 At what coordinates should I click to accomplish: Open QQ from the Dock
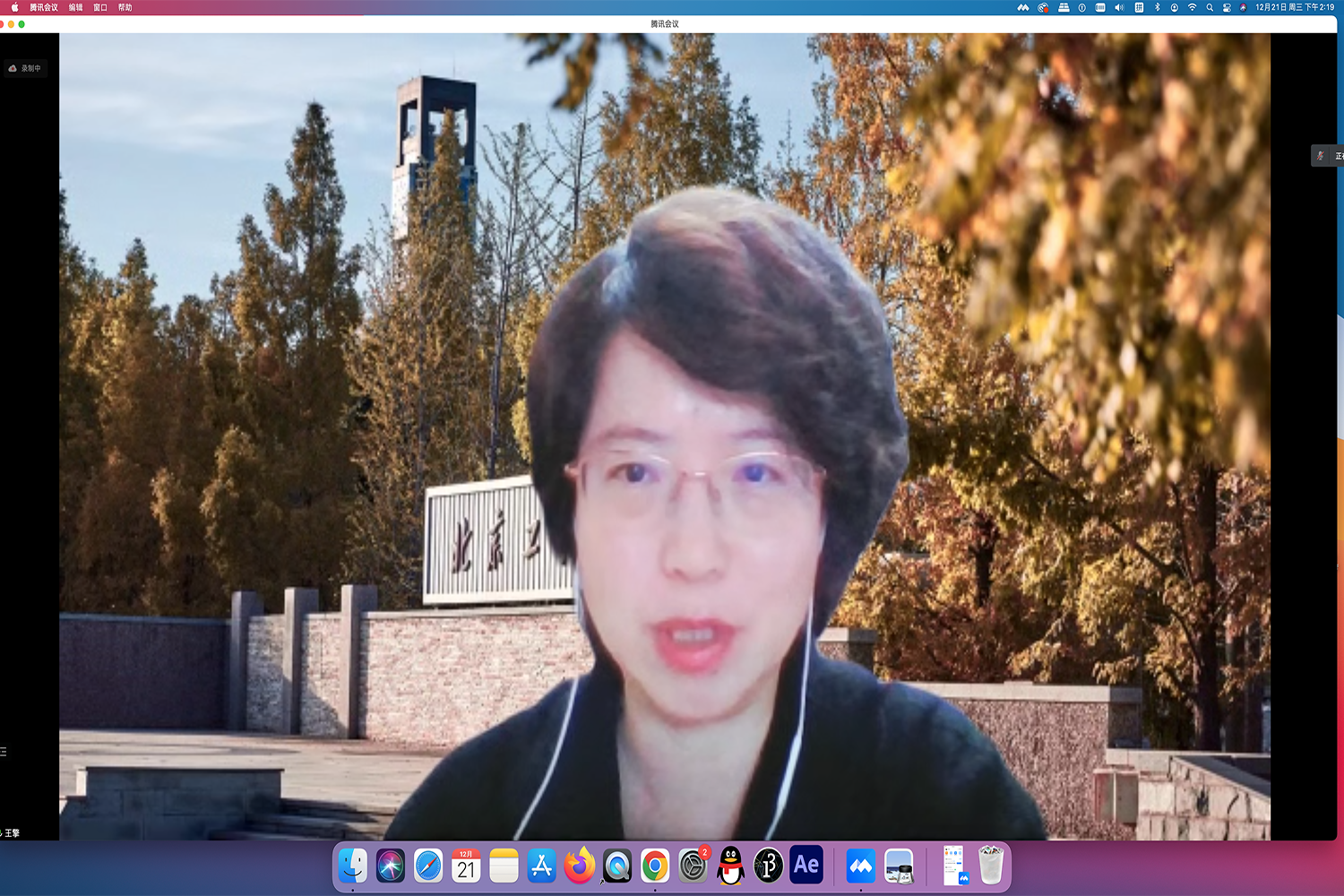click(730, 866)
